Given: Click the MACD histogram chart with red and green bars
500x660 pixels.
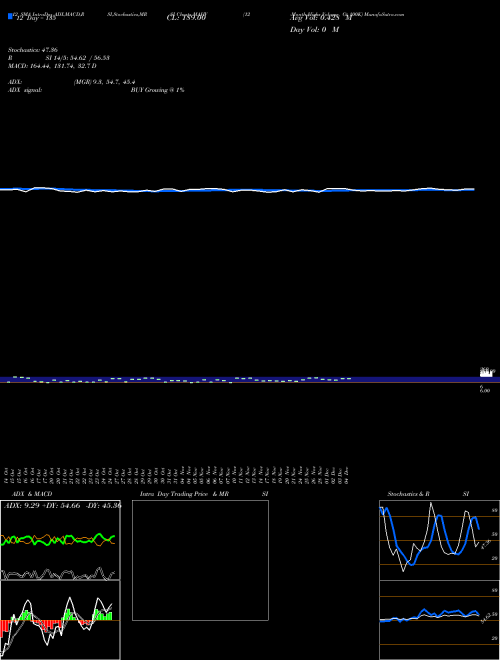Looking at the screenshot, I should [60, 620].
